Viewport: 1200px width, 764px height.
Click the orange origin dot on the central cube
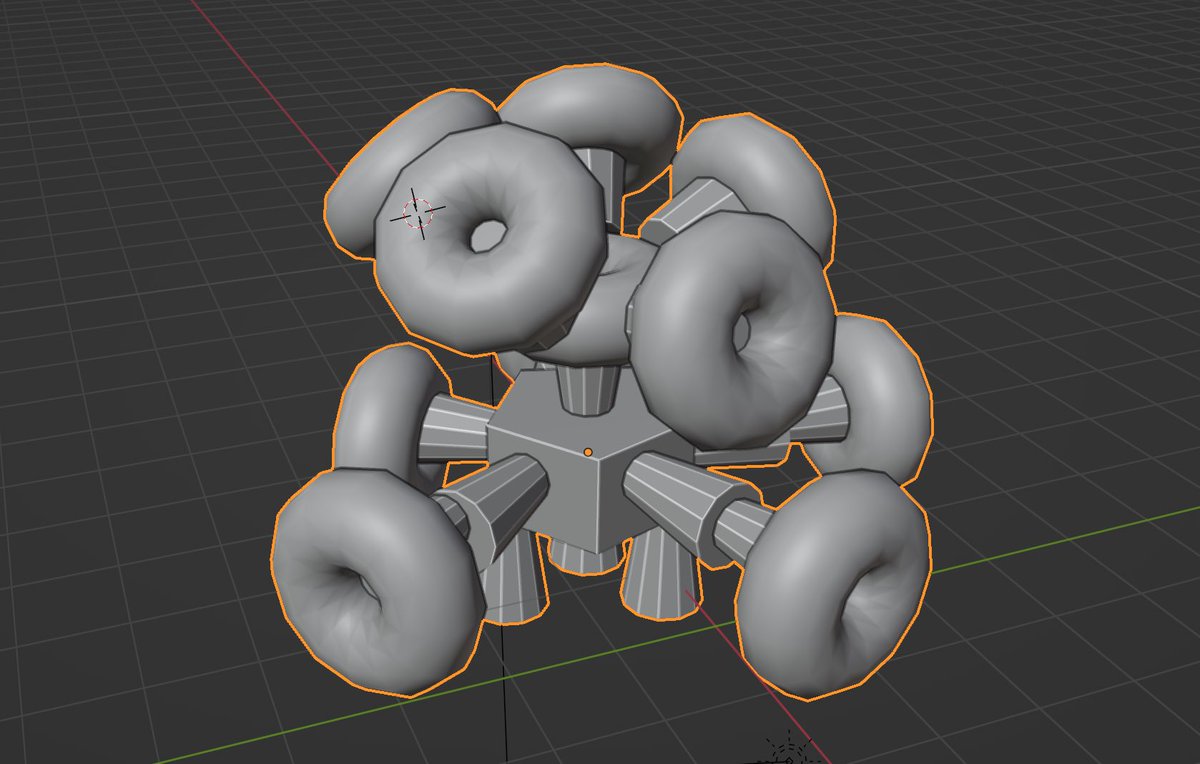point(588,453)
